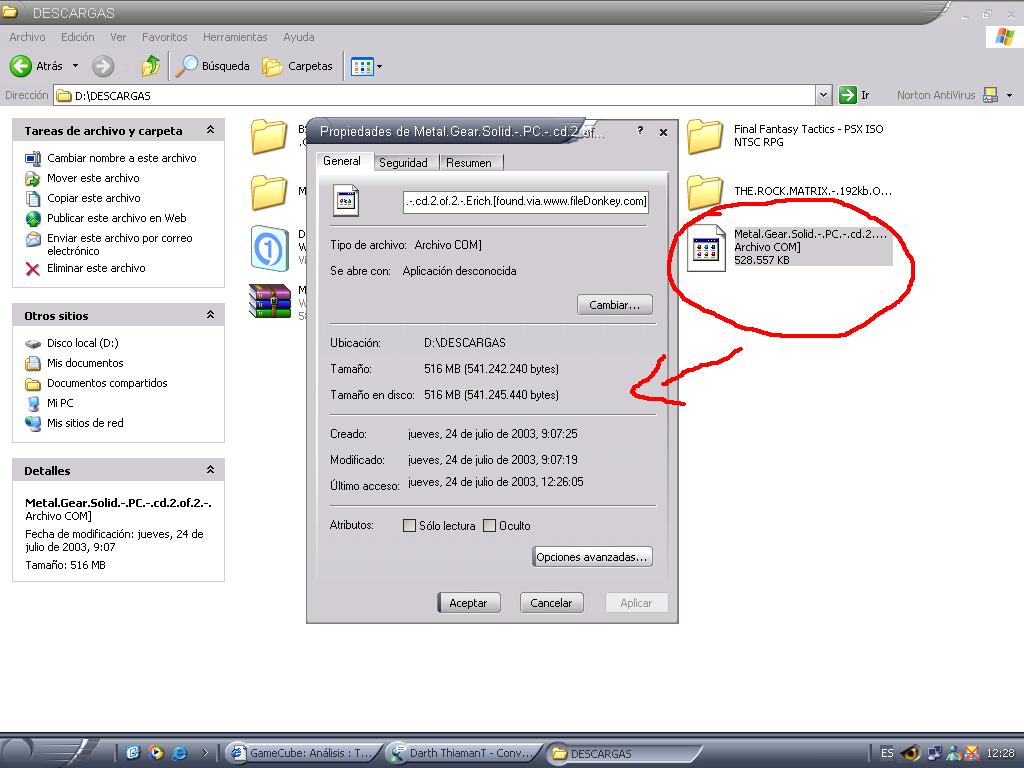1024x768 pixels.
Task: Collapse the Detalles panel
Action: point(210,470)
